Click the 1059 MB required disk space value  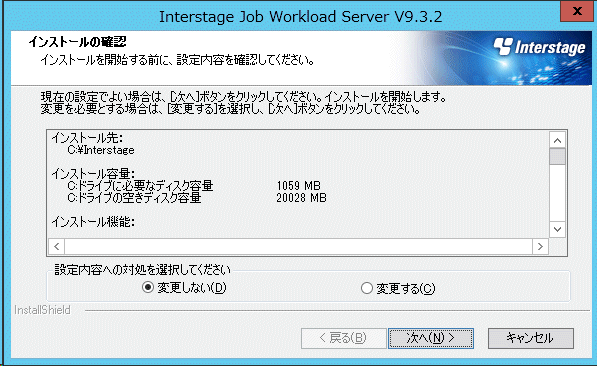(298, 186)
